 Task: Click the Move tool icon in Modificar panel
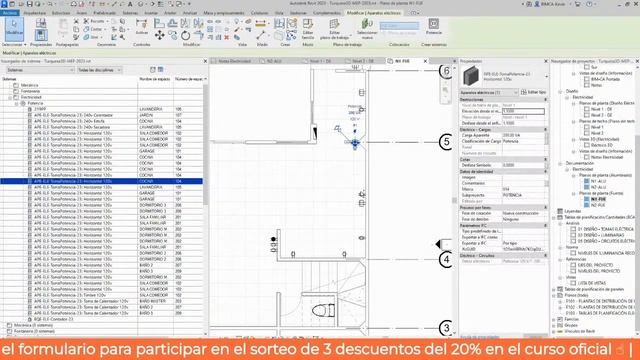pos(160,36)
